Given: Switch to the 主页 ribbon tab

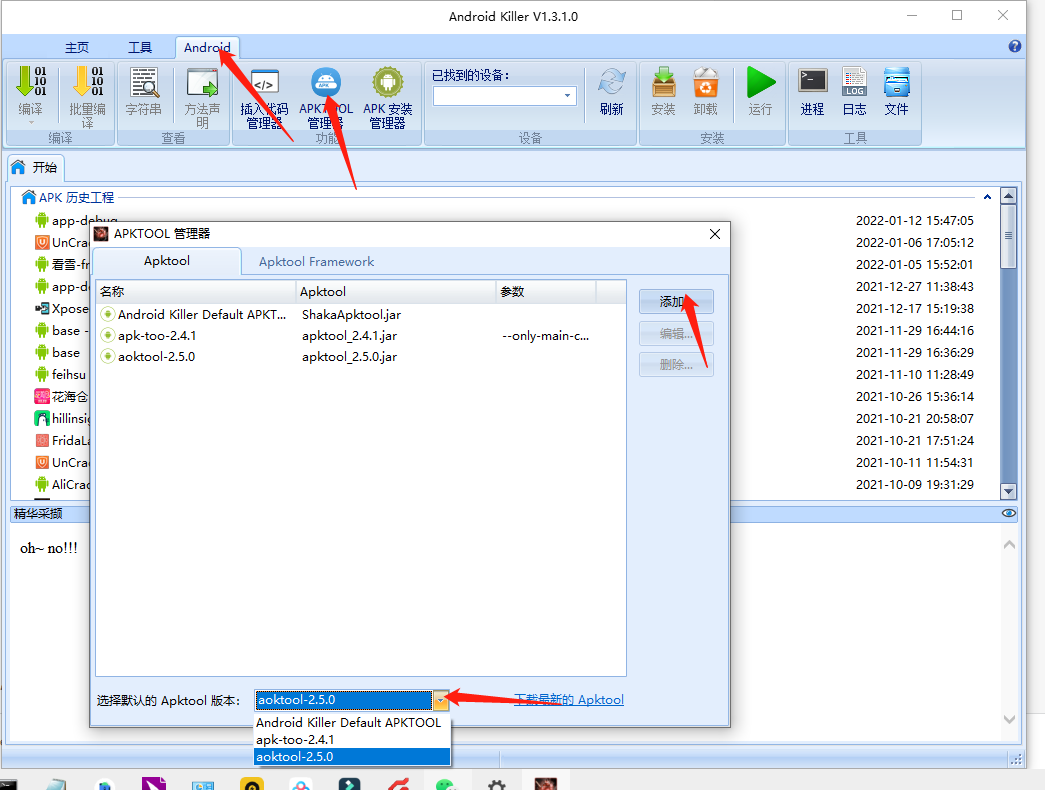Looking at the screenshot, I should 77,47.
